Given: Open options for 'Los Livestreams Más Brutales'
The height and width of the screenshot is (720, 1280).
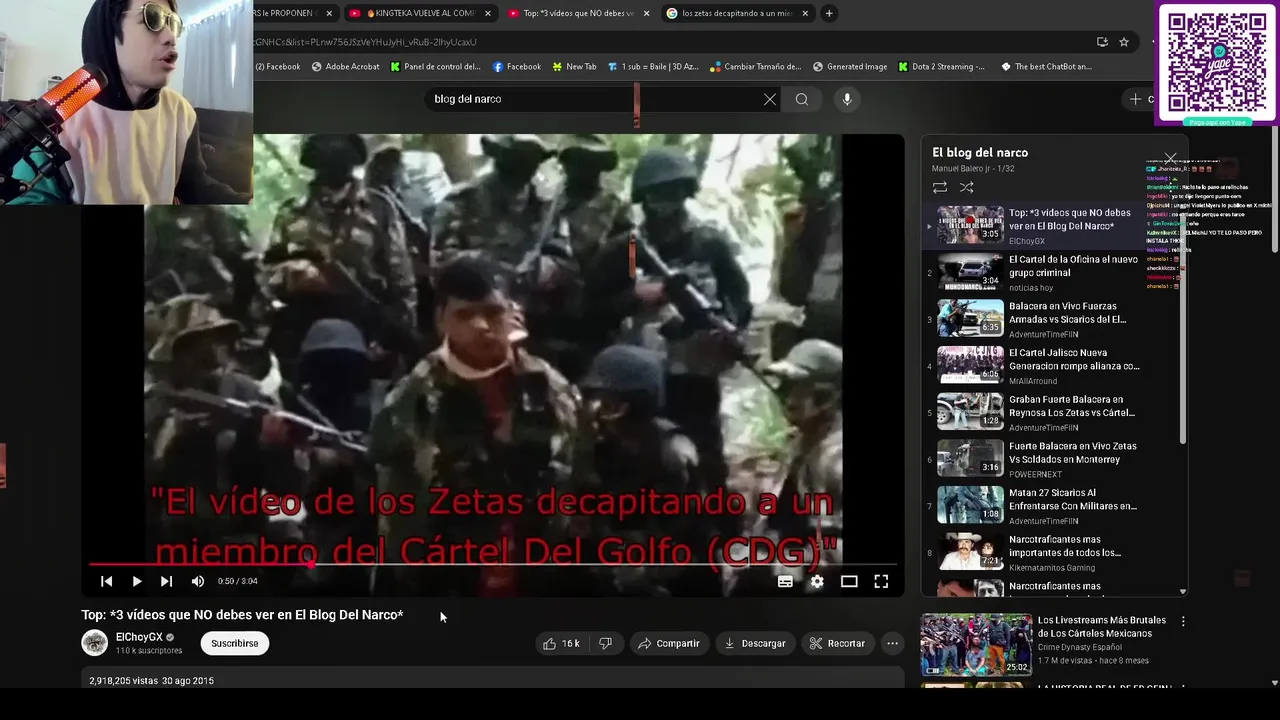Looking at the screenshot, I should [1183, 621].
